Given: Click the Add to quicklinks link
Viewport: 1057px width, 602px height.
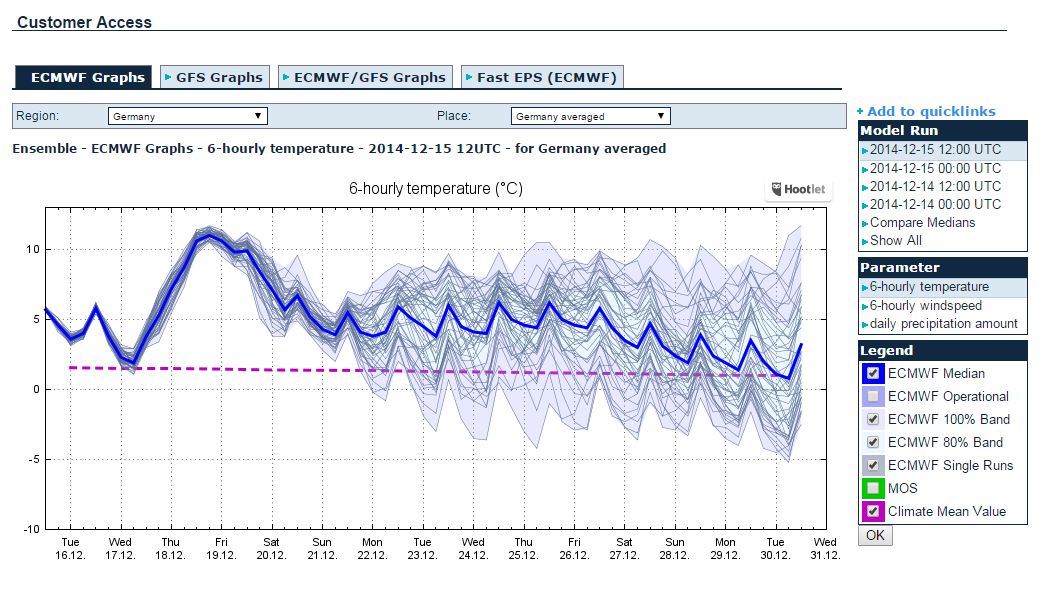Looking at the screenshot, I should [x=931, y=111].
